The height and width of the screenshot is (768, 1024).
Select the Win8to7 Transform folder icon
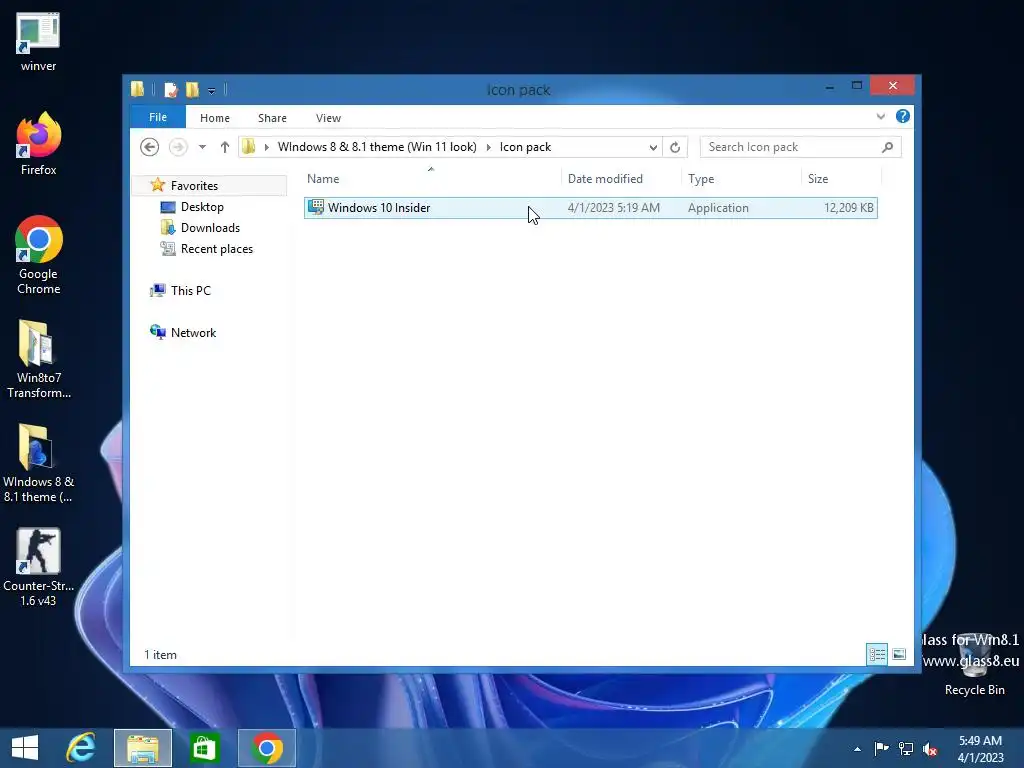click(38, 359)
